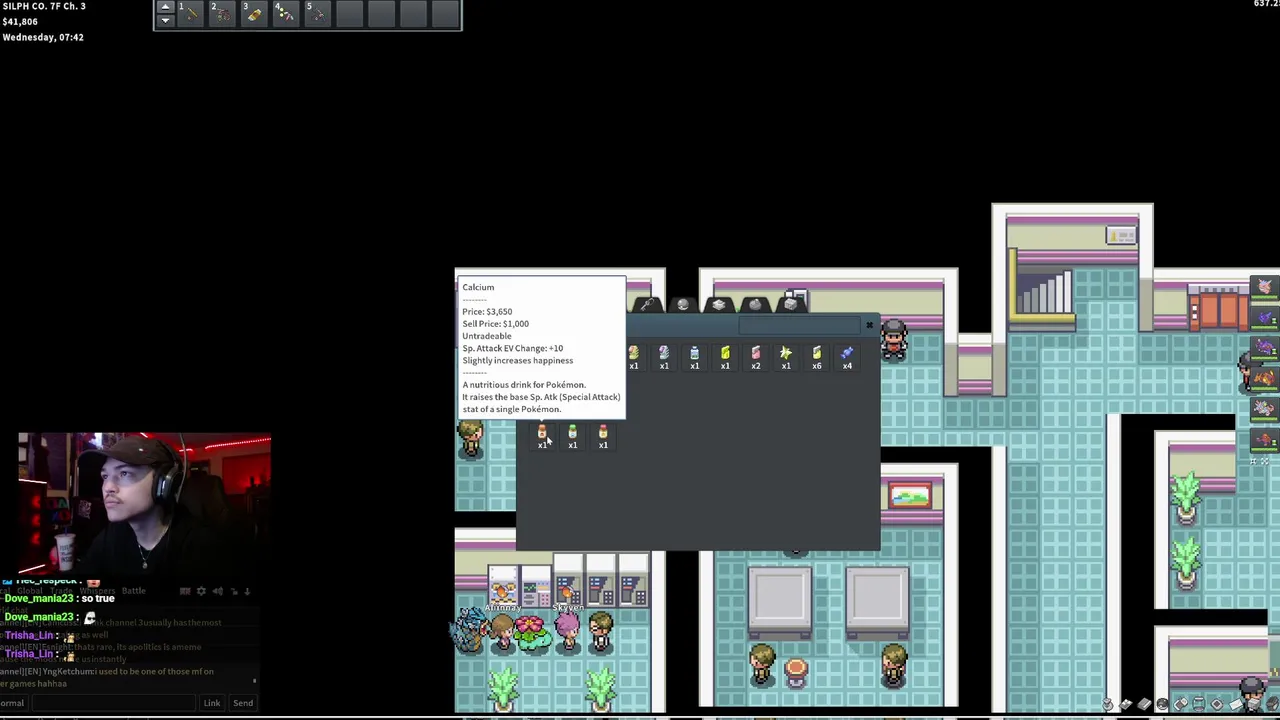1280x720 pixels.
Task: Switch hotbar page up arrow
Action: point(165,8)
